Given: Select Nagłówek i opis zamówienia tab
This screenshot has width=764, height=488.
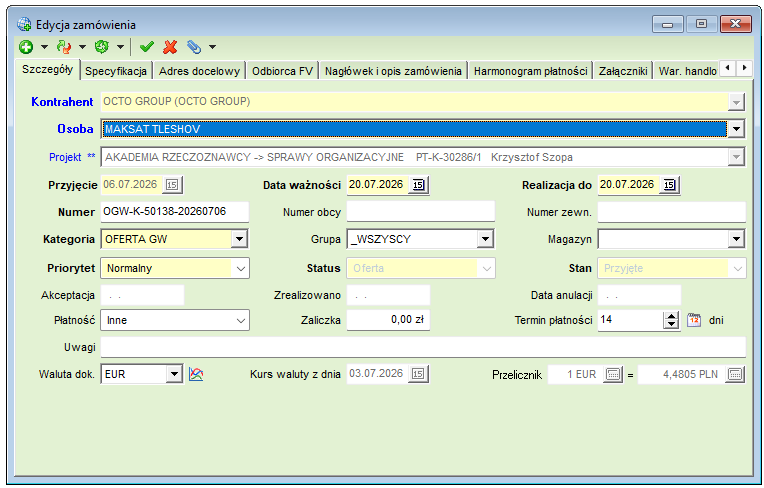Looking at the screenshot, I should [393, 71].
